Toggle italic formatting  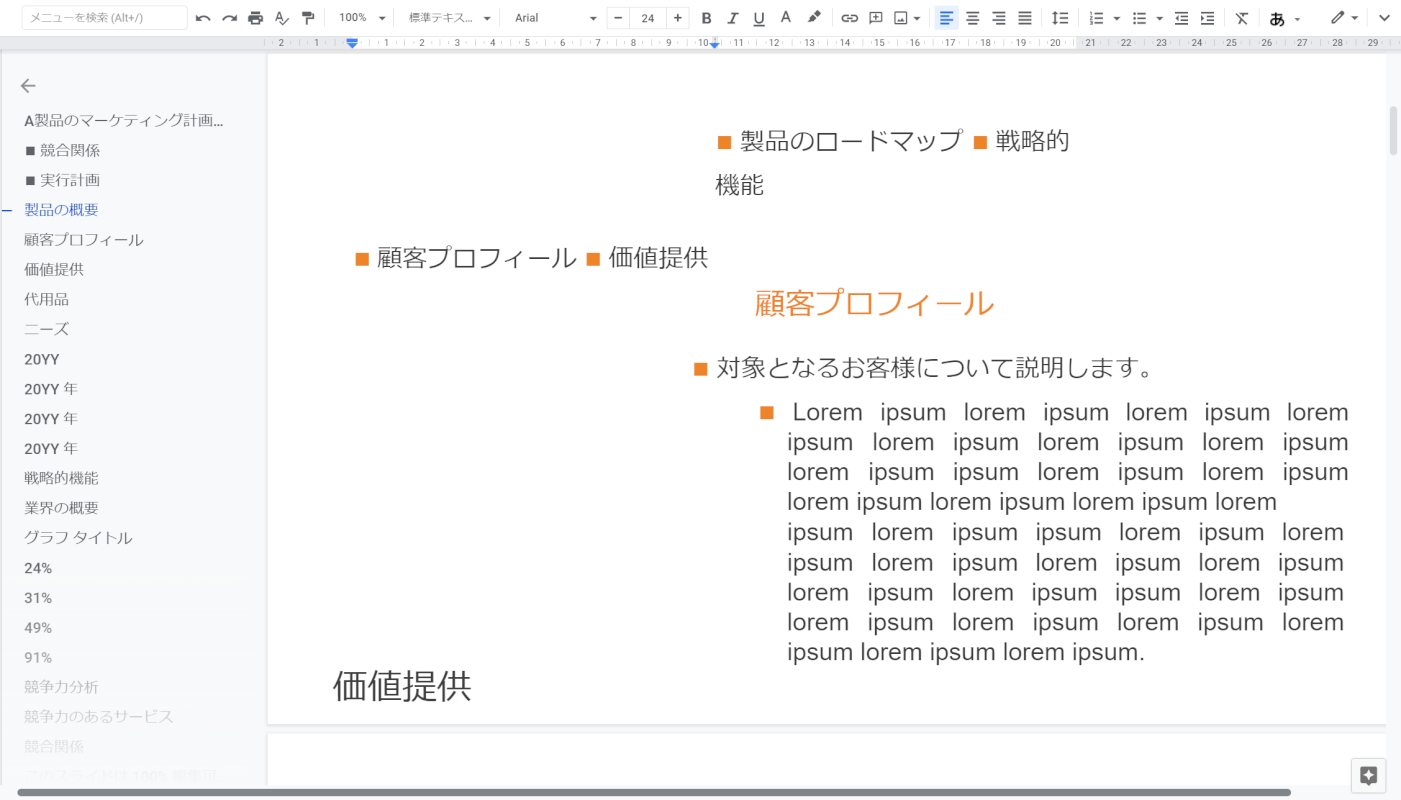point(732,18)
